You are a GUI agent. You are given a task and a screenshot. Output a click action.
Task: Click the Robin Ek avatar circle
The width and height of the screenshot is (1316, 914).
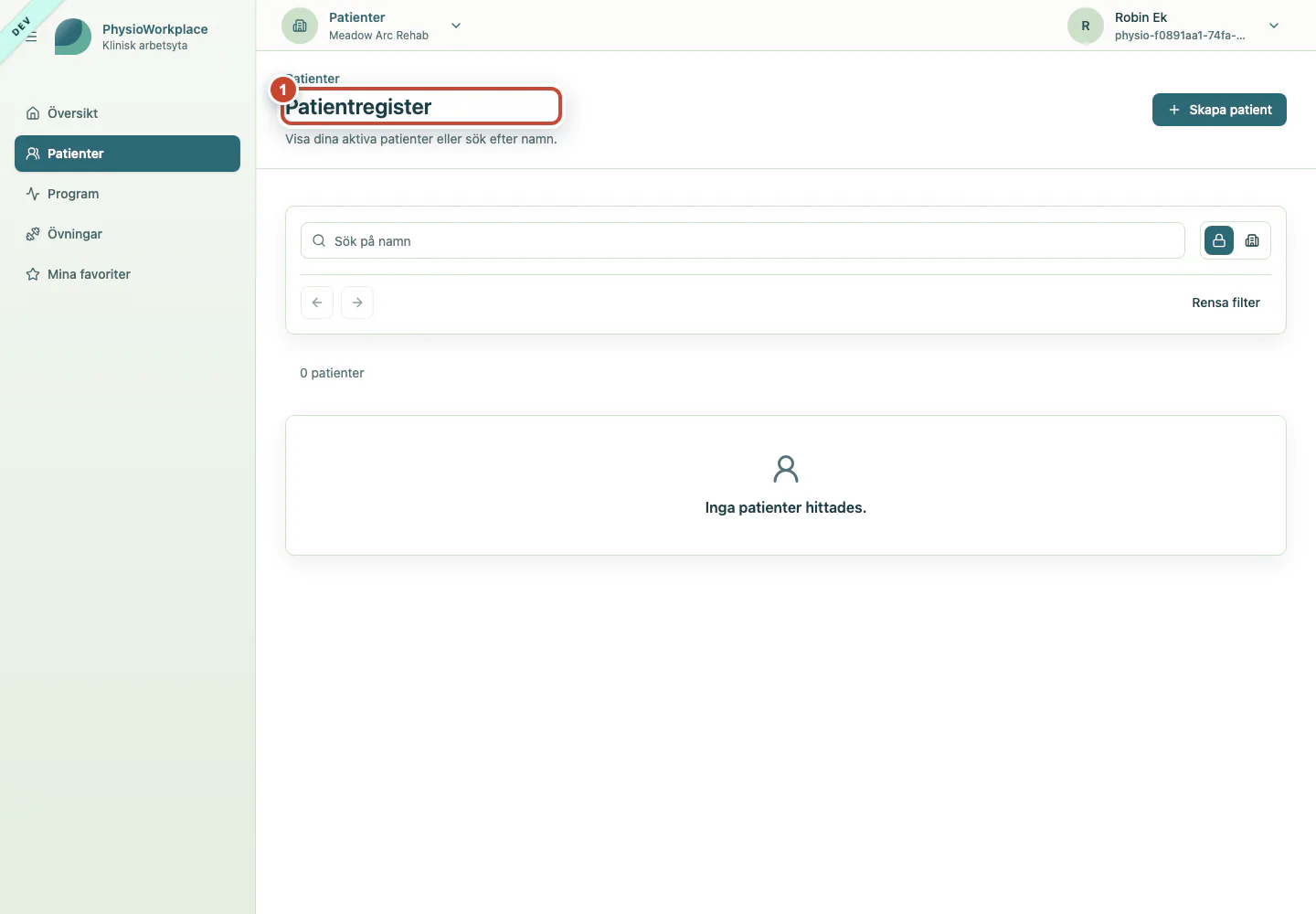click(x=1086, y=26)
